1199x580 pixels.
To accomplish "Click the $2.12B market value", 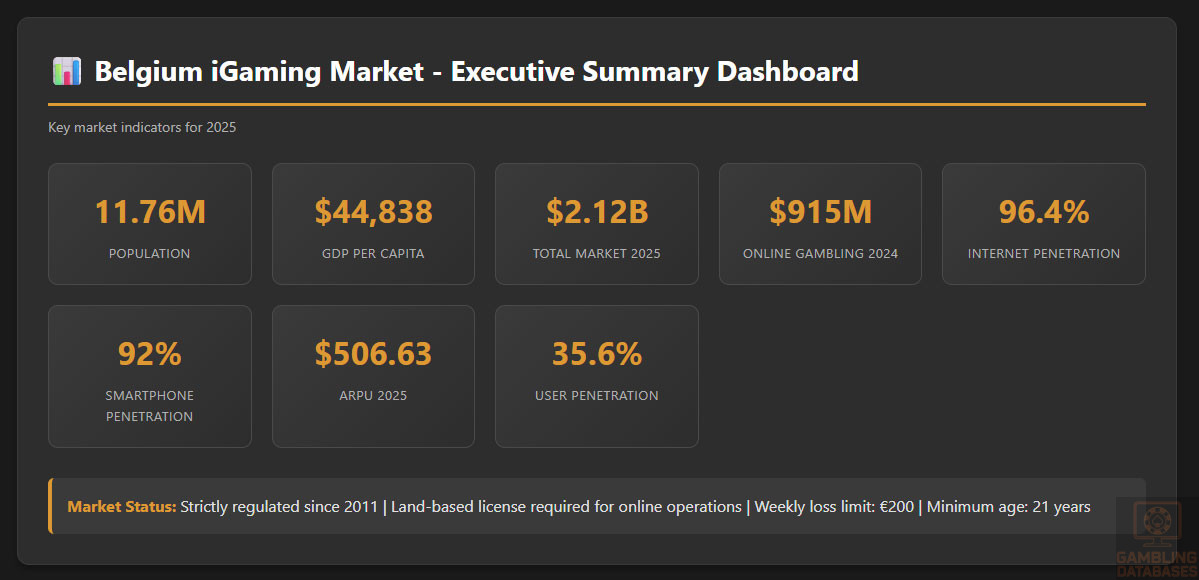I will (597, 212).
